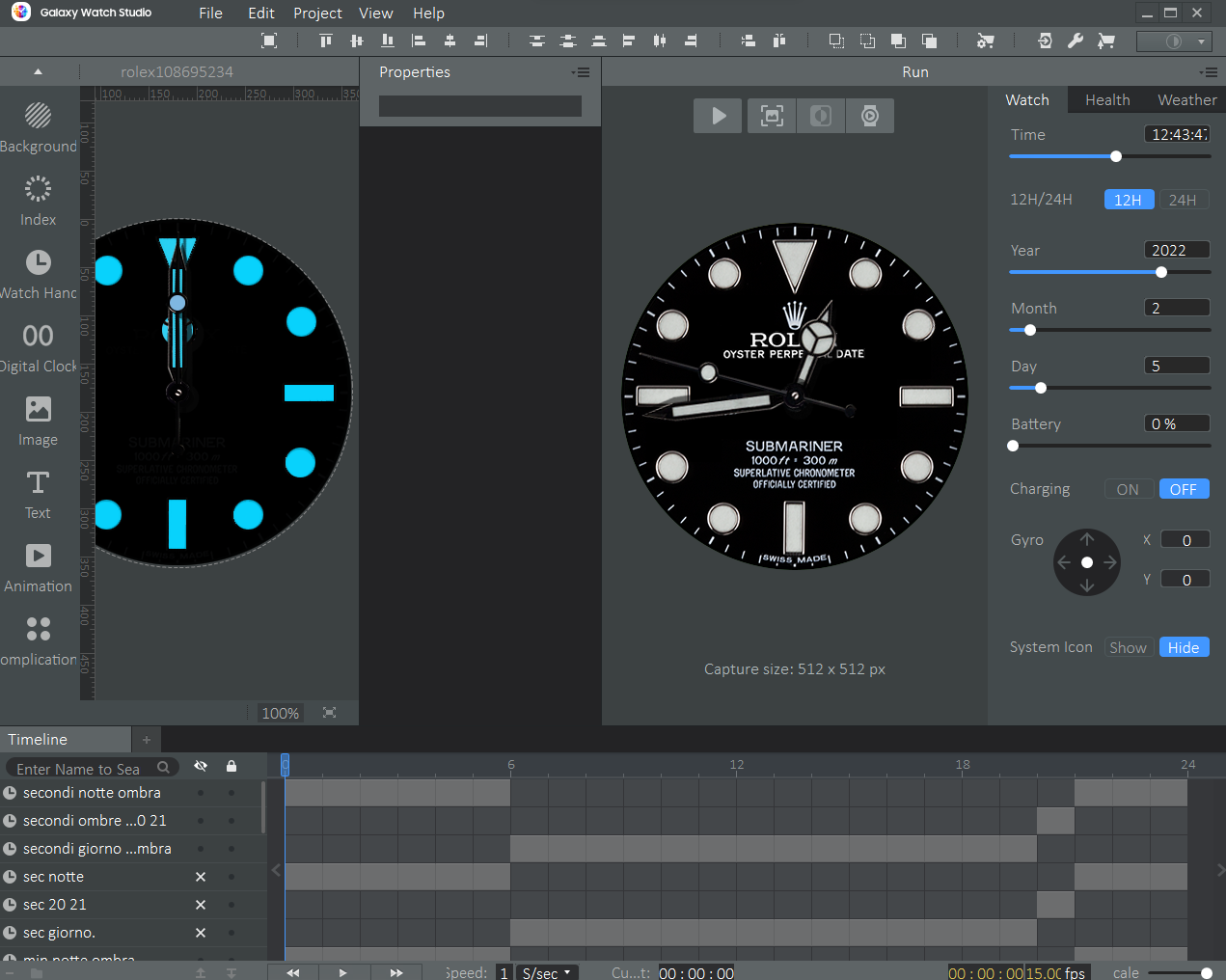Add a Watch Hand component

tap(38, 274)
